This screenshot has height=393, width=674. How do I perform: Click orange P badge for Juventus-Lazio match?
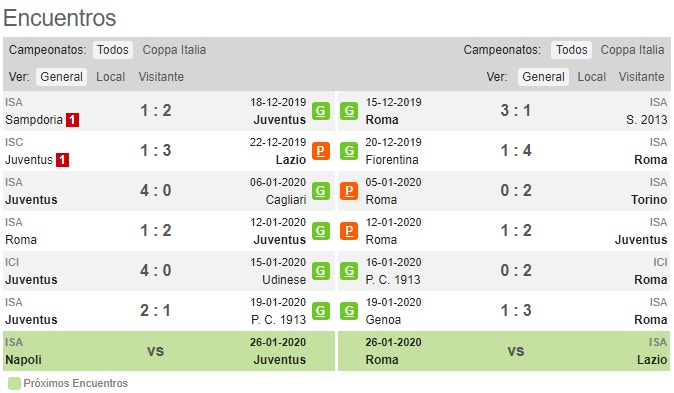click(321, 151)
